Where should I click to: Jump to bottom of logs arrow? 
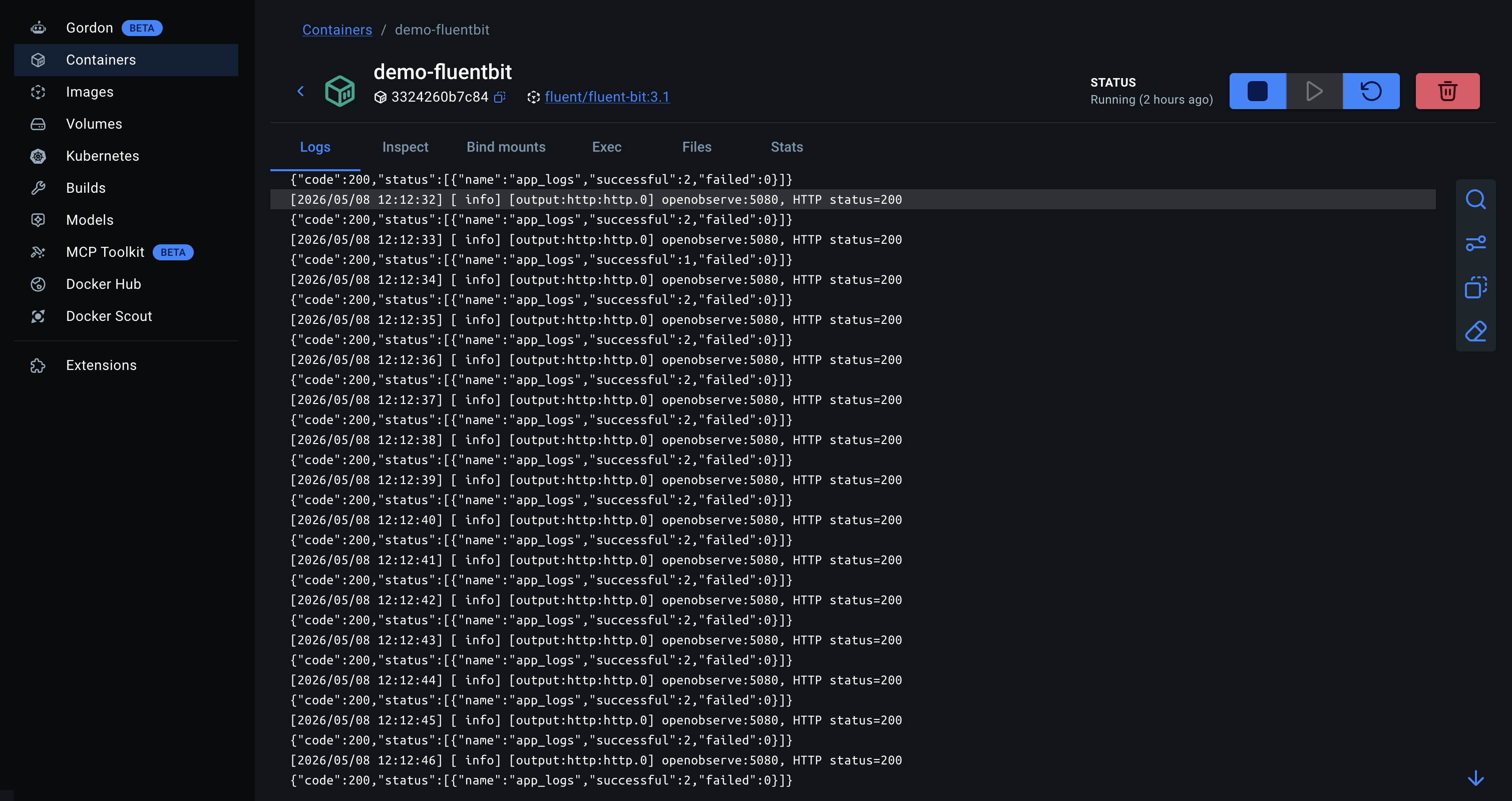pyautogui.click(x=1475, y=778)
